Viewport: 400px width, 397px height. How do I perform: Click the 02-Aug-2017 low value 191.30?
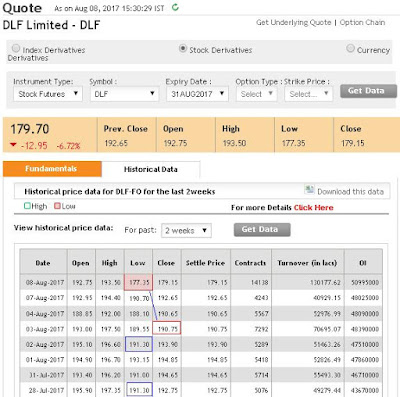[138, 344]
